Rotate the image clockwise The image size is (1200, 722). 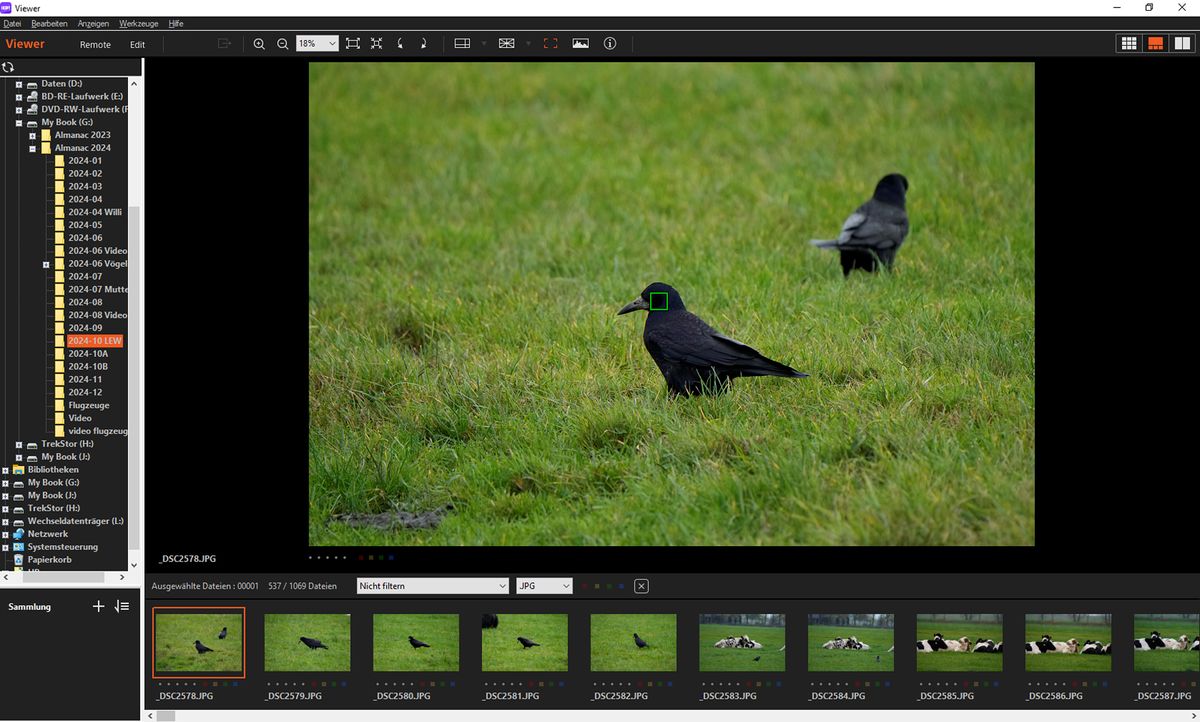423,43
